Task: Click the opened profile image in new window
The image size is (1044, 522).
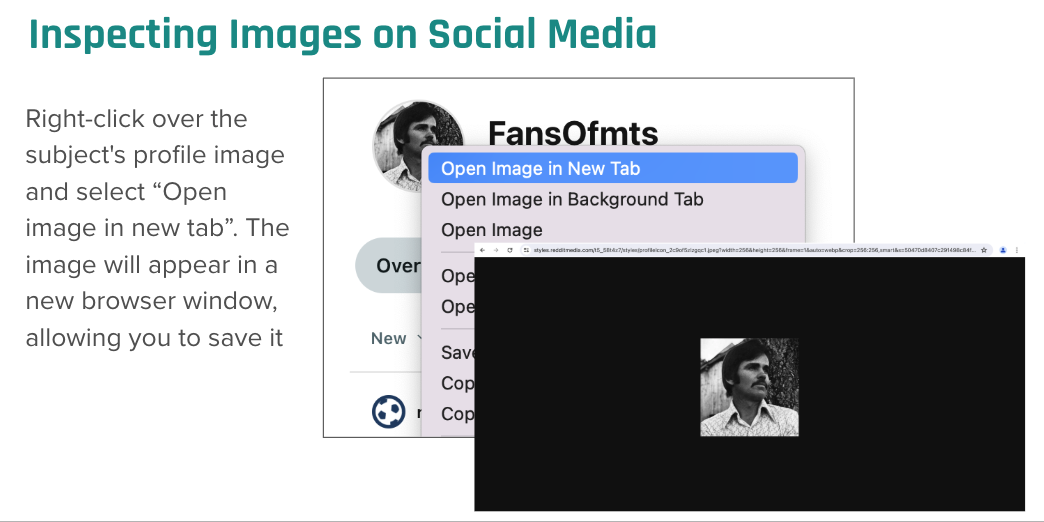Action: click(x=749, y=387)
